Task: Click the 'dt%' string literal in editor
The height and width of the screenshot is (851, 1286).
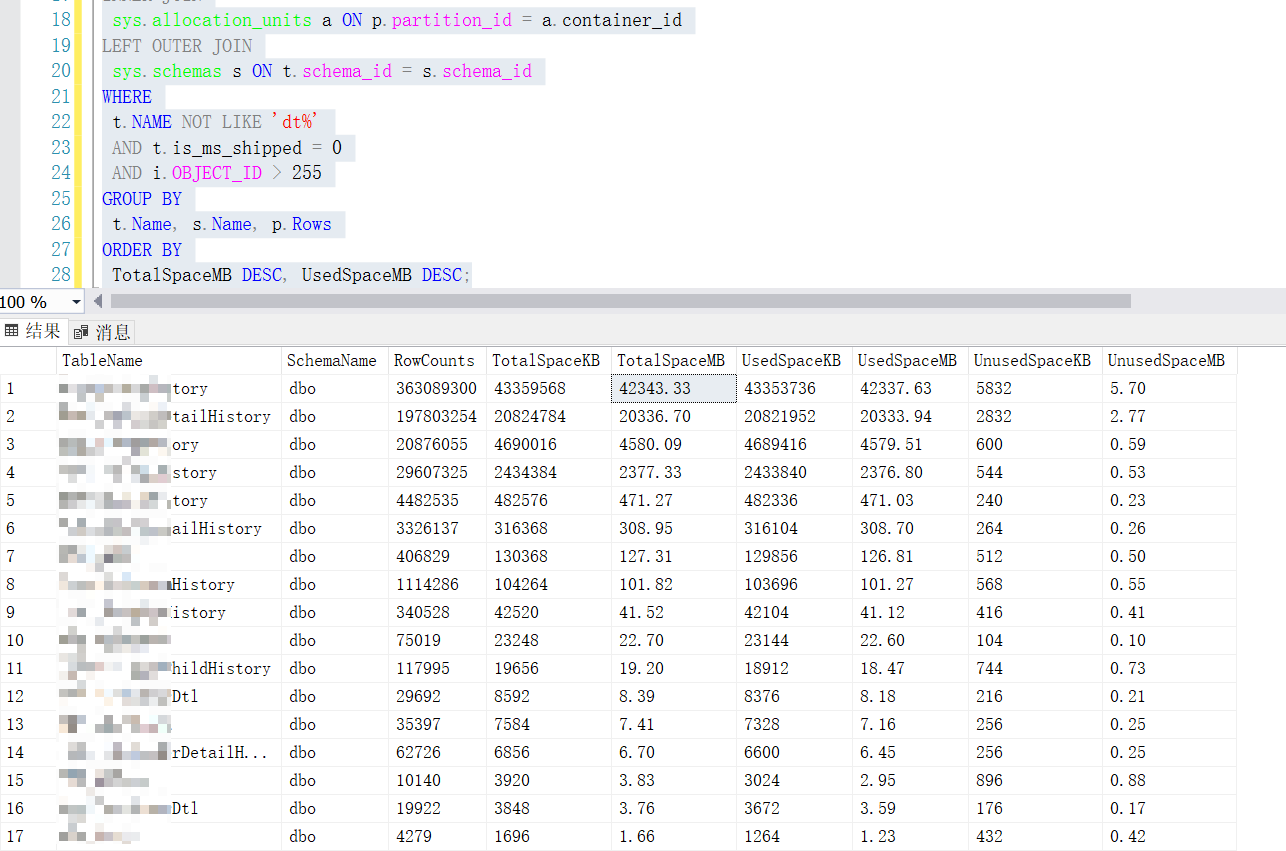Action: (295, 122)
